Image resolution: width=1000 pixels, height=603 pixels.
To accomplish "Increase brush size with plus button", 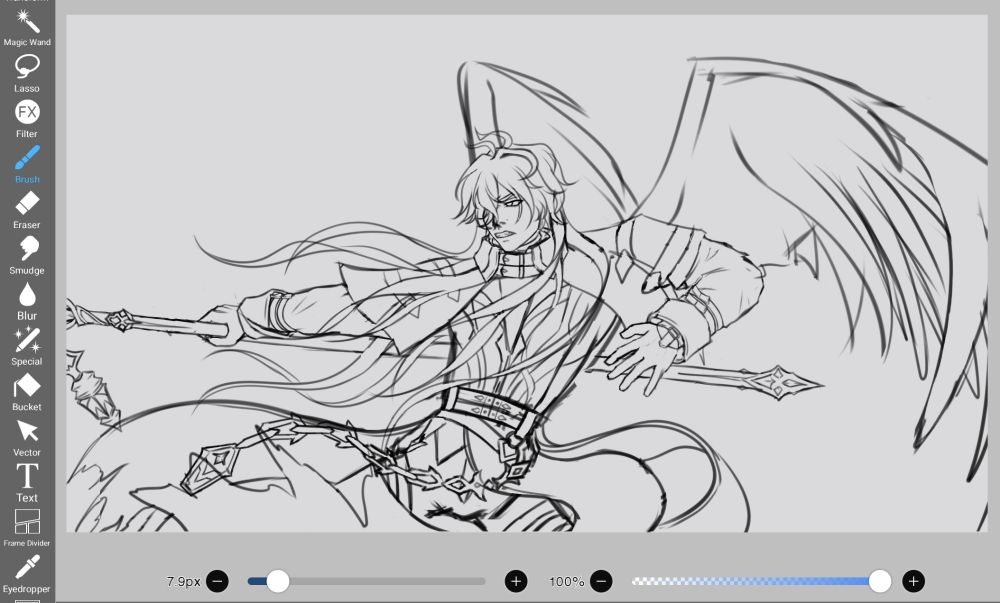I will [516, 581].
